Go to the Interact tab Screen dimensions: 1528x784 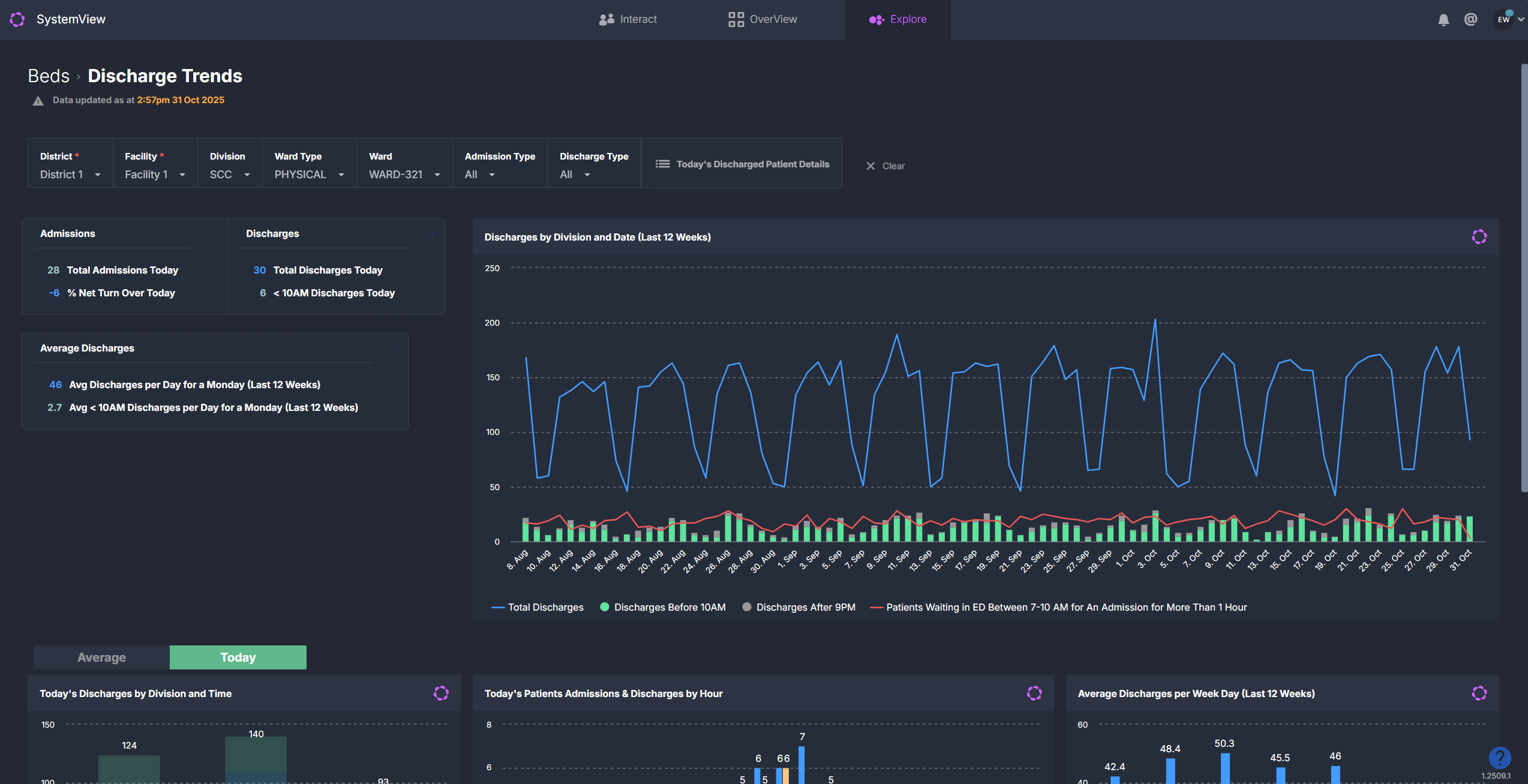click(628, 19)
